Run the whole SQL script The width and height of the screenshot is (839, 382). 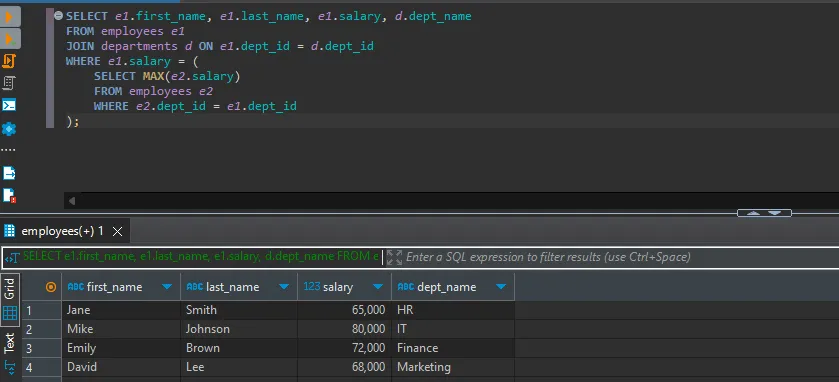pos(9,61)
